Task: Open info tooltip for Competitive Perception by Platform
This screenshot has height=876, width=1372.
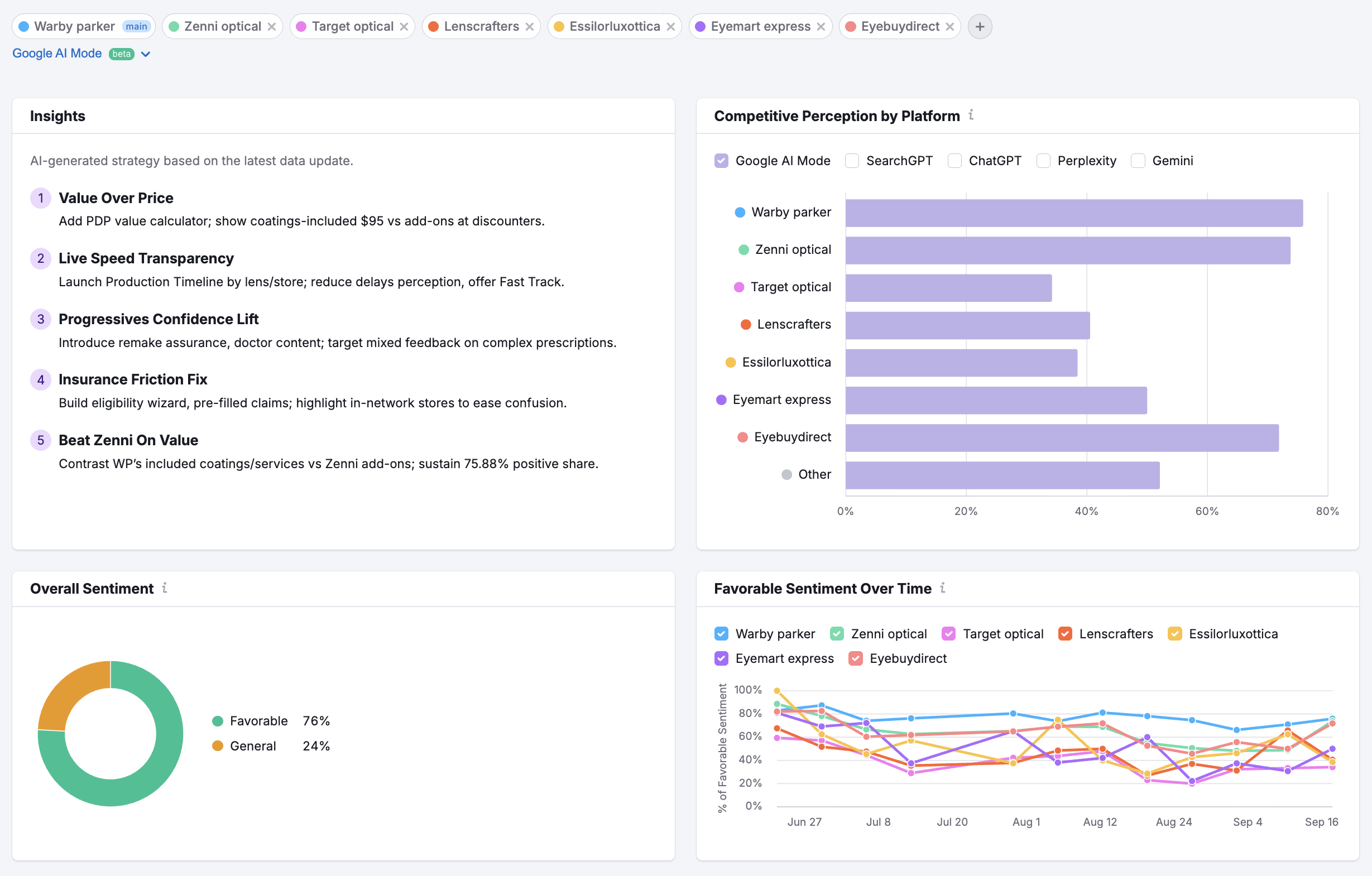Action: coord(972,115)
